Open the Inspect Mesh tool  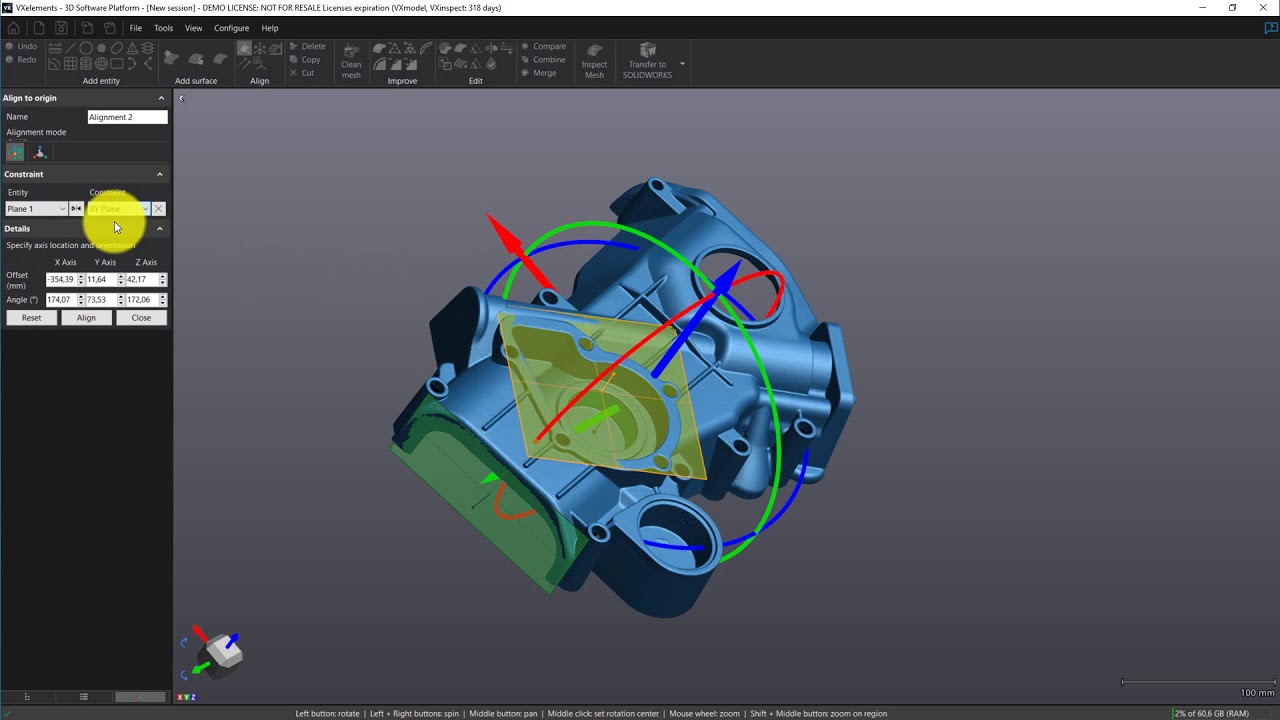click(x=594, y=62)
